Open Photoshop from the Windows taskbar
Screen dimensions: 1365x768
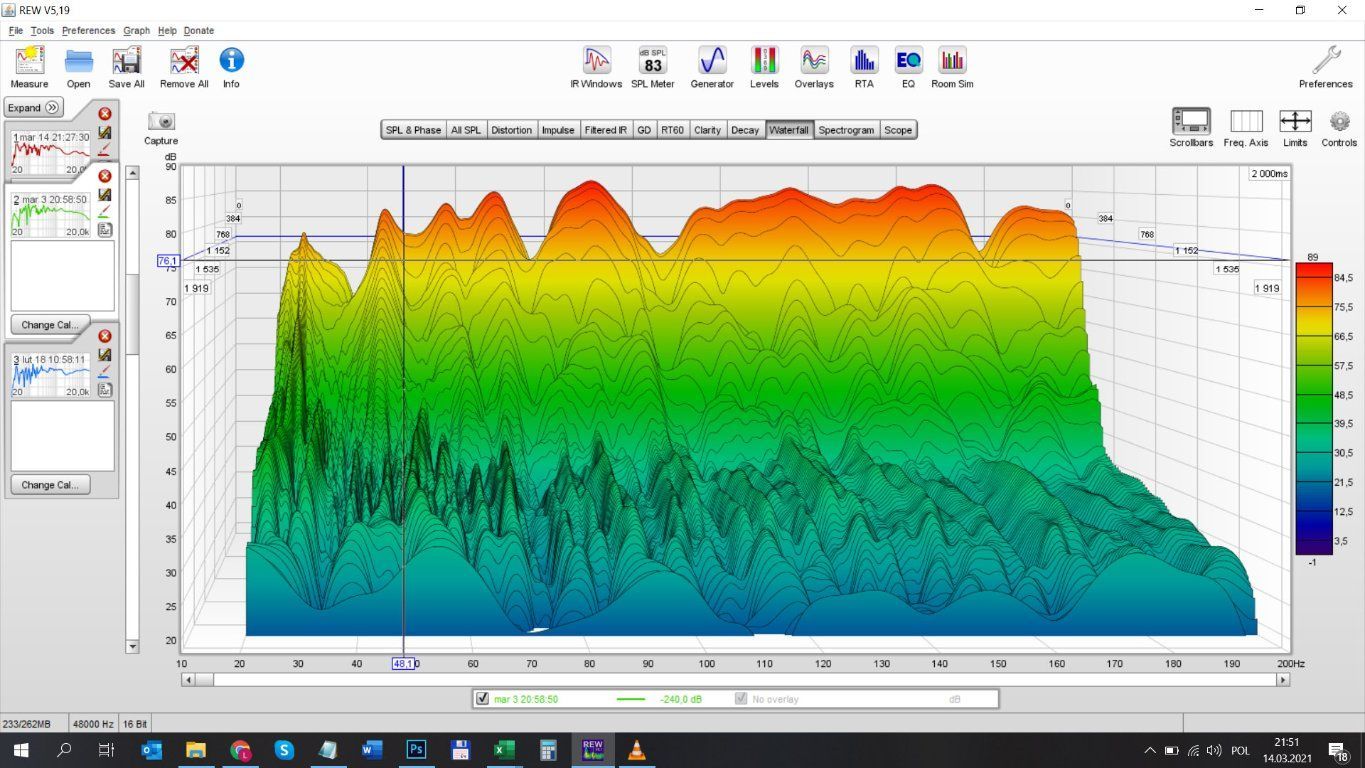(416, 749)
